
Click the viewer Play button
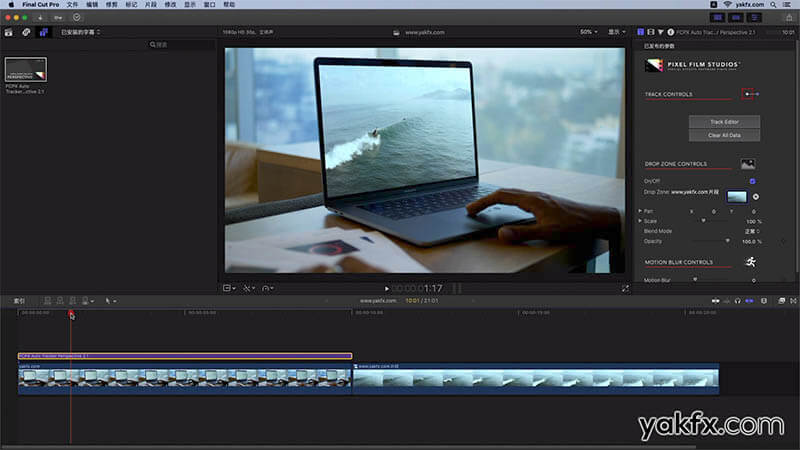point(387,289)
